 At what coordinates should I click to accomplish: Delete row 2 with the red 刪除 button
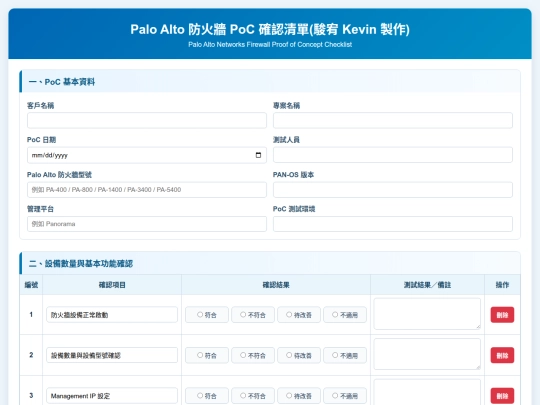click(x=502, y=355)
